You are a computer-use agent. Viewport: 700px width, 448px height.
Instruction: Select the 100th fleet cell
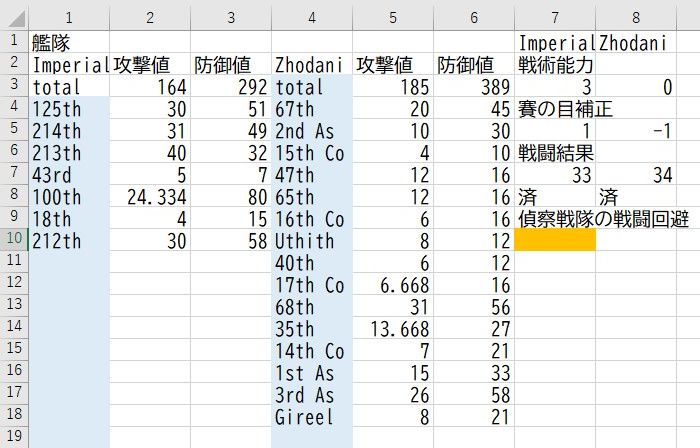(x=69, y=196)
